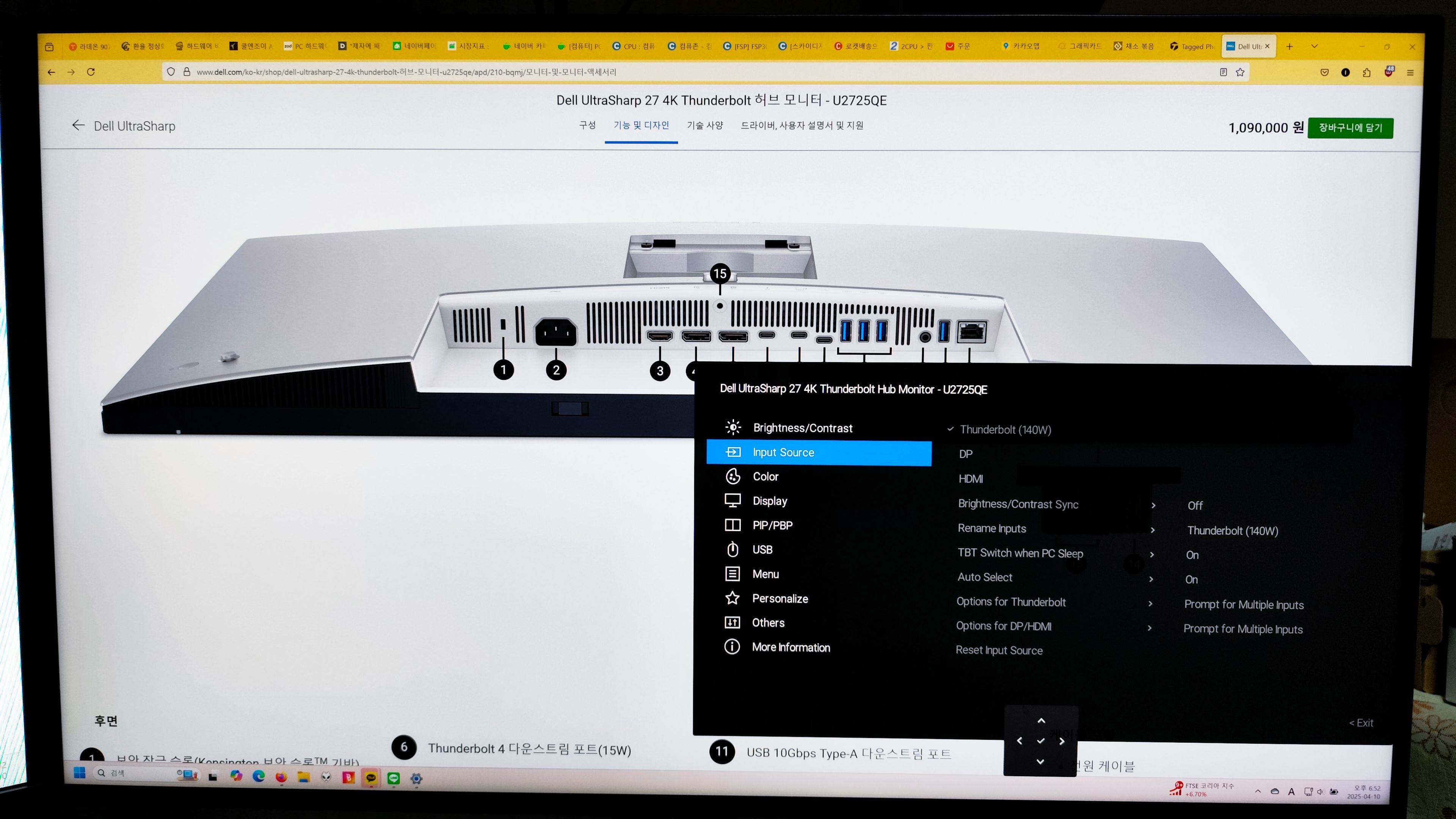Switch to the 구성 tab
The width and height of the screenshot is (1456, 819).
tap(587, 125)
